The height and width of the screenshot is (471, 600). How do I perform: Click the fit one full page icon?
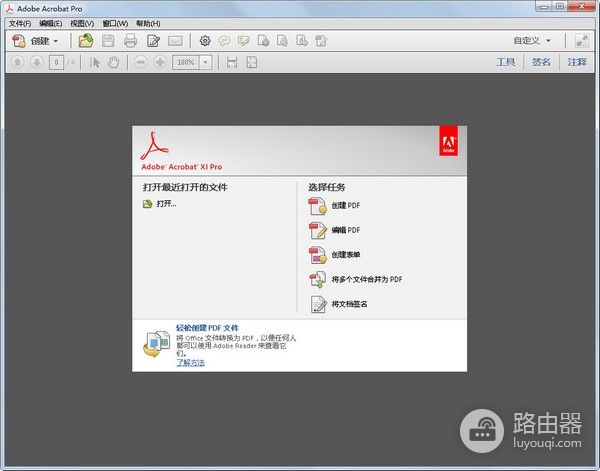(252, 62)
